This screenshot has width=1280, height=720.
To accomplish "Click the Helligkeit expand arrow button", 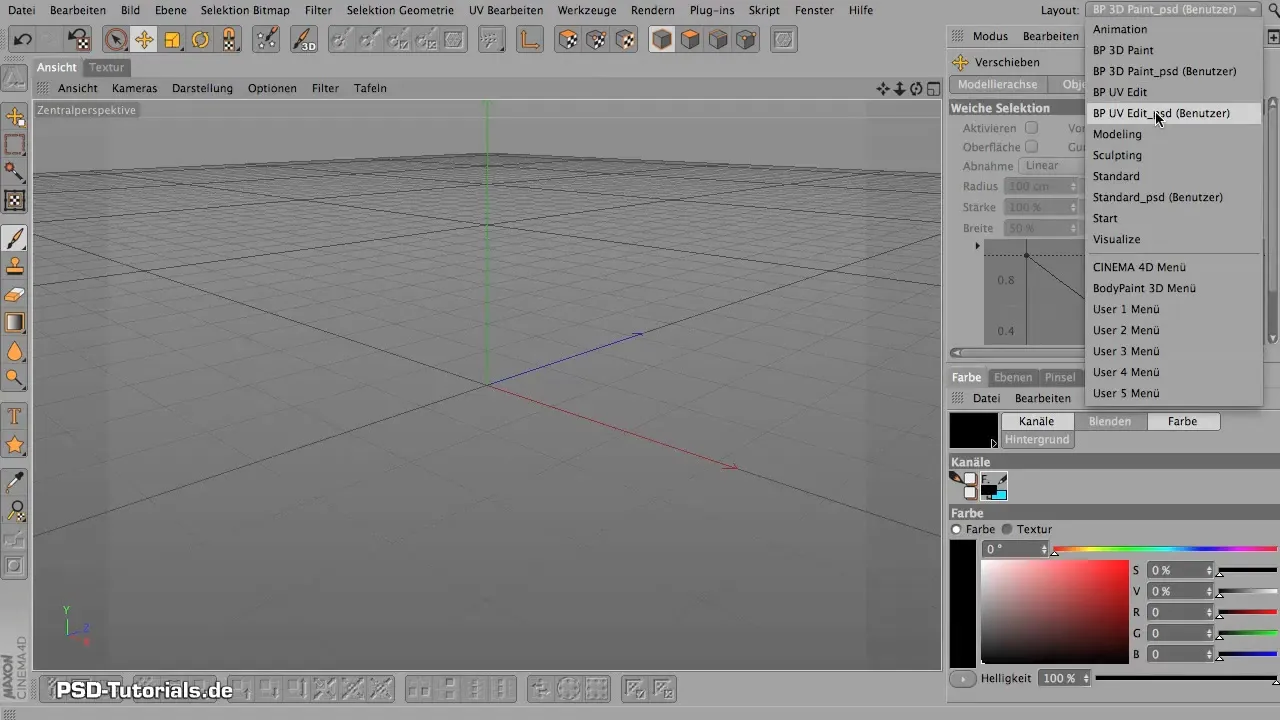I will point(963,678).
